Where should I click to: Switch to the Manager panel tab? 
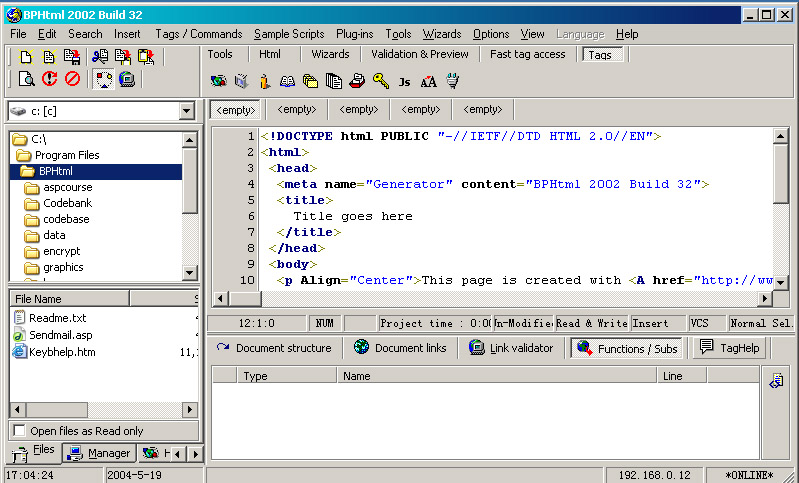point(99,453)
